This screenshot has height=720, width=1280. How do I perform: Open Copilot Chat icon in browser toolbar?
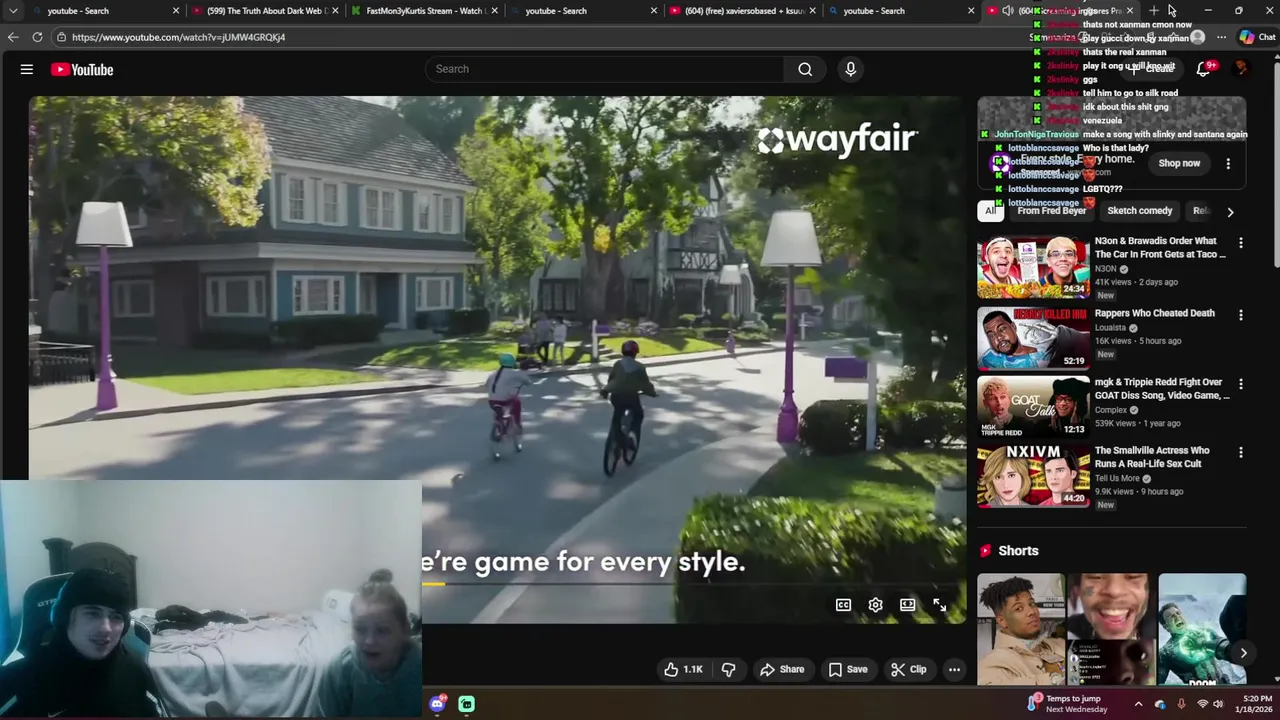click(1256, 37)
